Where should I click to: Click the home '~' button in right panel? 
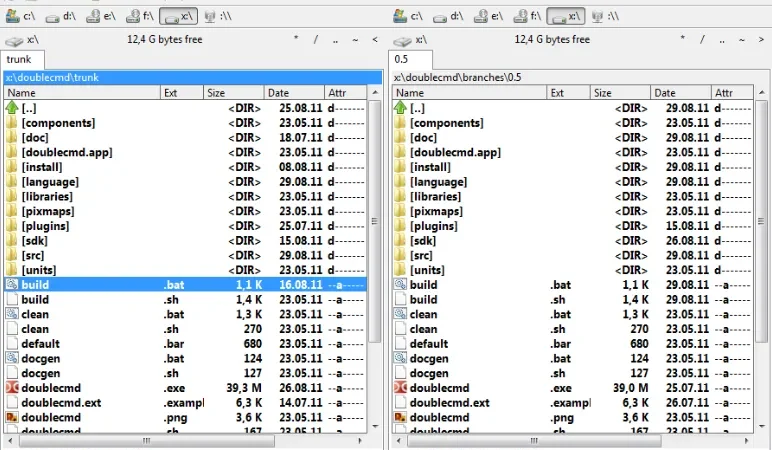741,39
